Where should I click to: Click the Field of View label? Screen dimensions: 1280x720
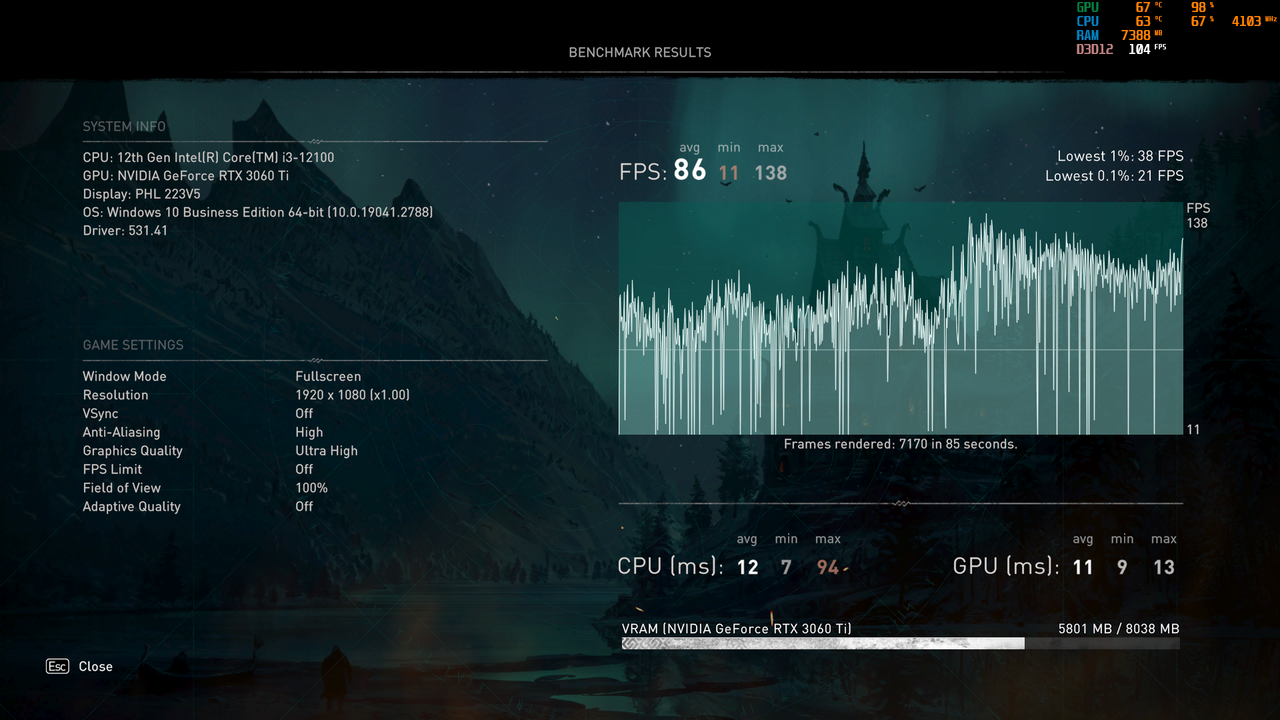tap(122, 488)
